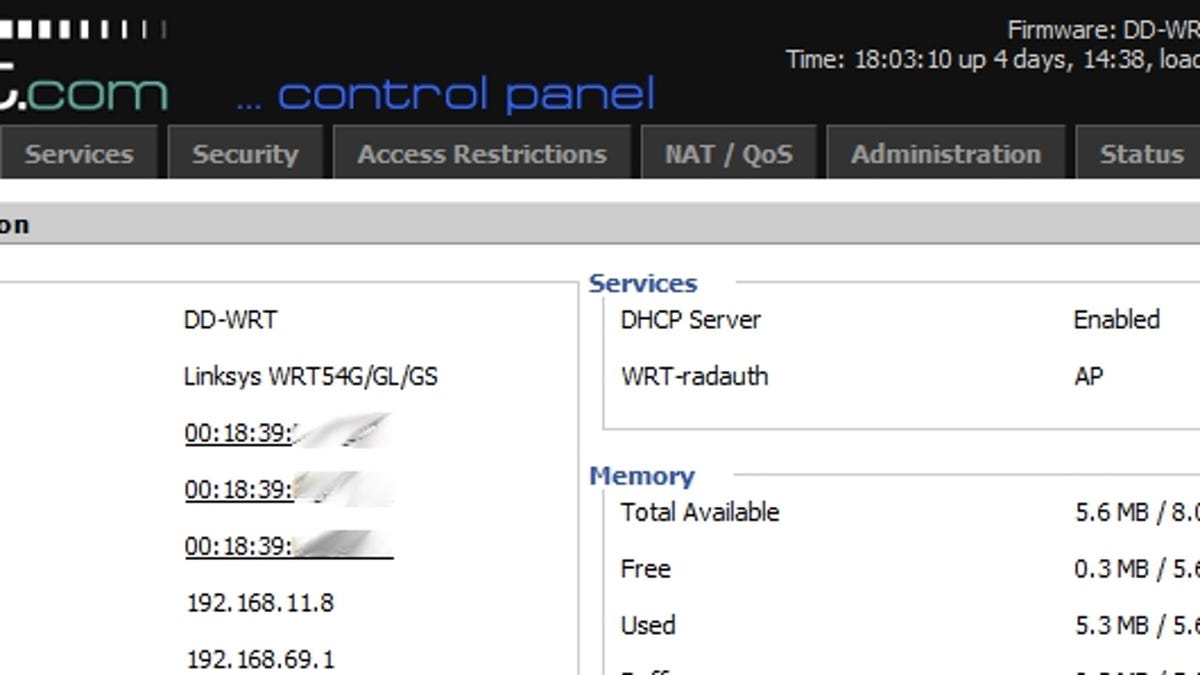Select the NAT / QoS tab
The height and width of the screenshot is (675, 1200).
729,153
